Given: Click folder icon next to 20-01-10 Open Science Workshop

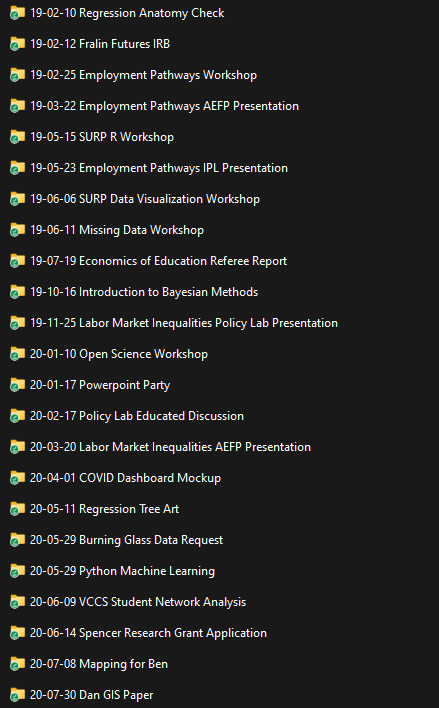Looking at the screenshot, I should click(17, 354).
